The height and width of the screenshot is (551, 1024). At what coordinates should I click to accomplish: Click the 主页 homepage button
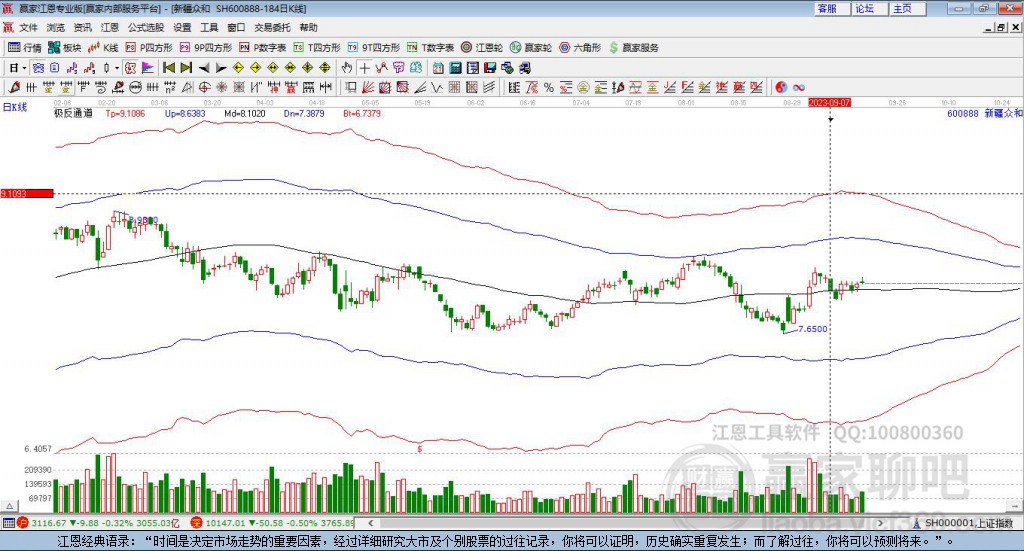point(907,8)
